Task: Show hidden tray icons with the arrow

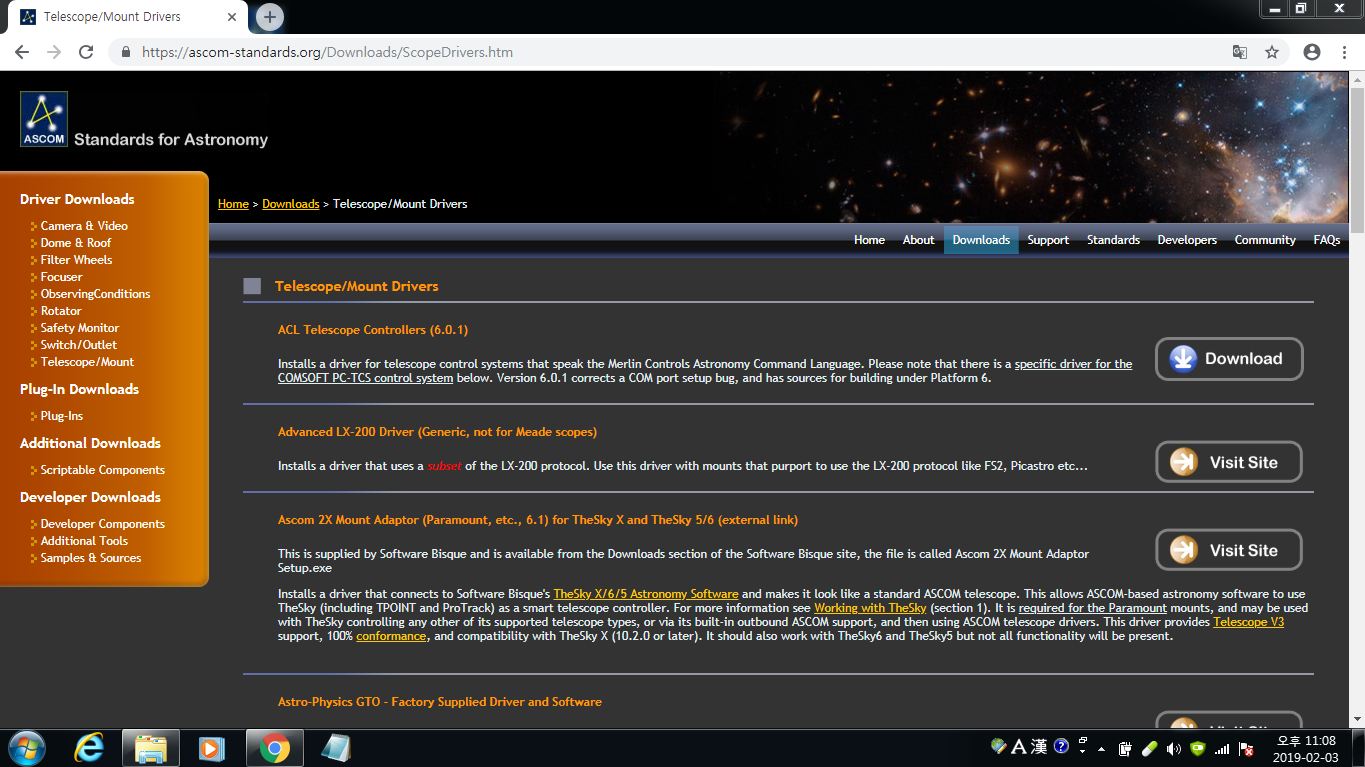Action: tap(1101, 748)
